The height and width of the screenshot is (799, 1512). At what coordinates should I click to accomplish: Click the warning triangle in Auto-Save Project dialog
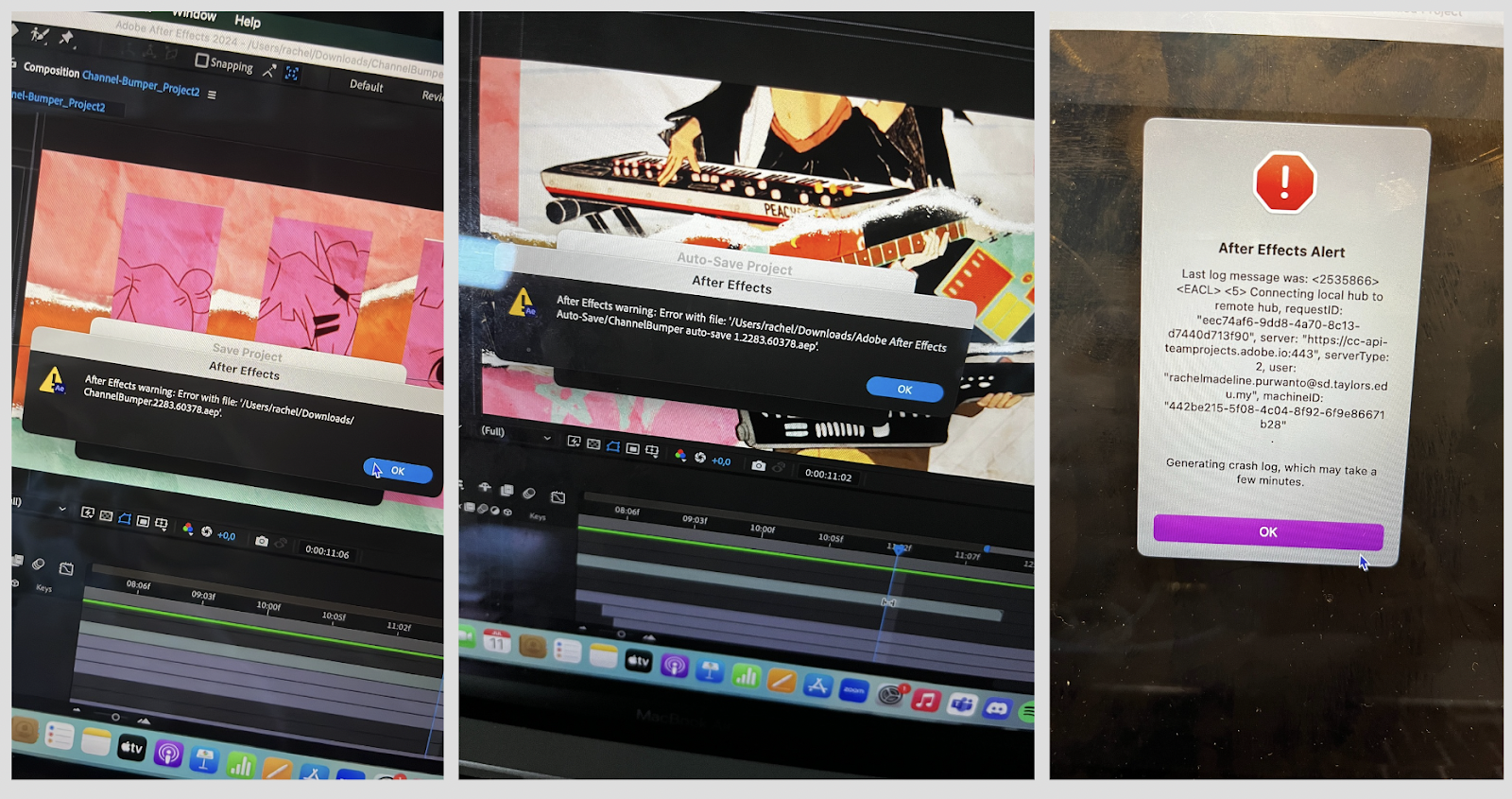[x=523, y=303]
